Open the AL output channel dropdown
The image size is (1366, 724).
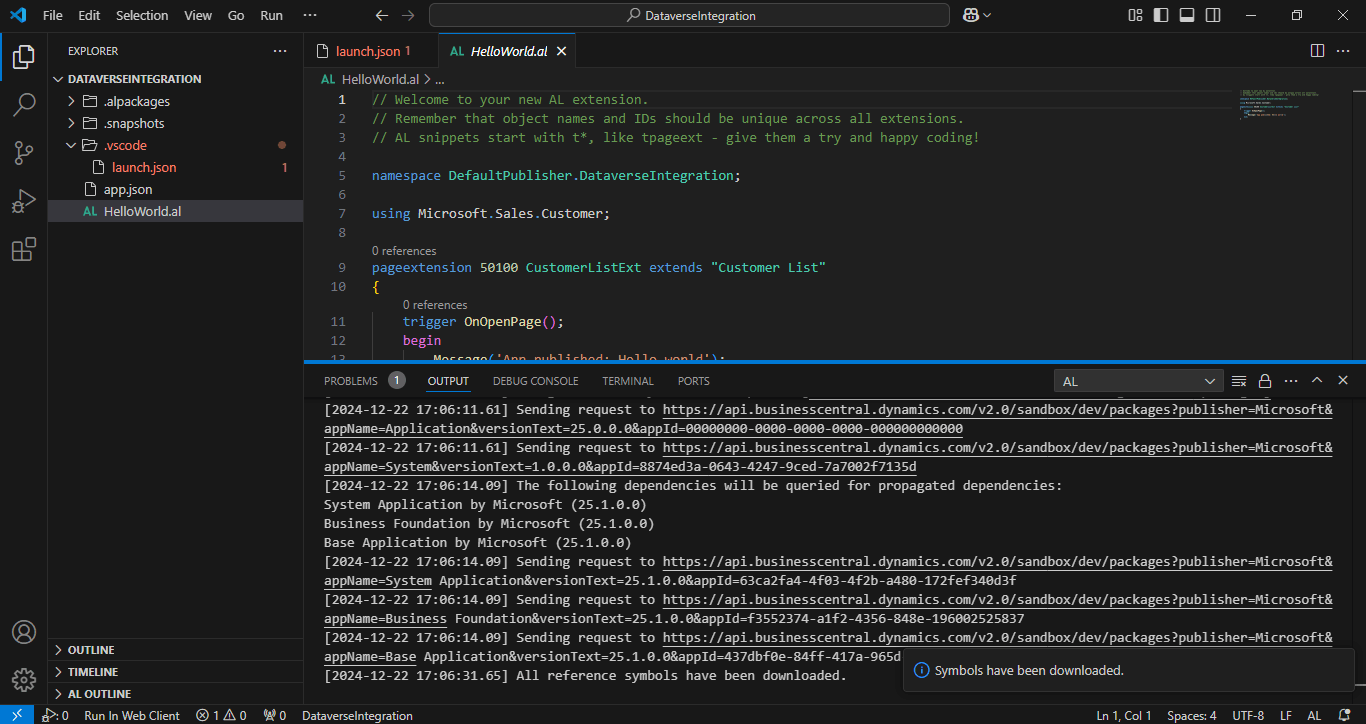[x=1138, y=381]
